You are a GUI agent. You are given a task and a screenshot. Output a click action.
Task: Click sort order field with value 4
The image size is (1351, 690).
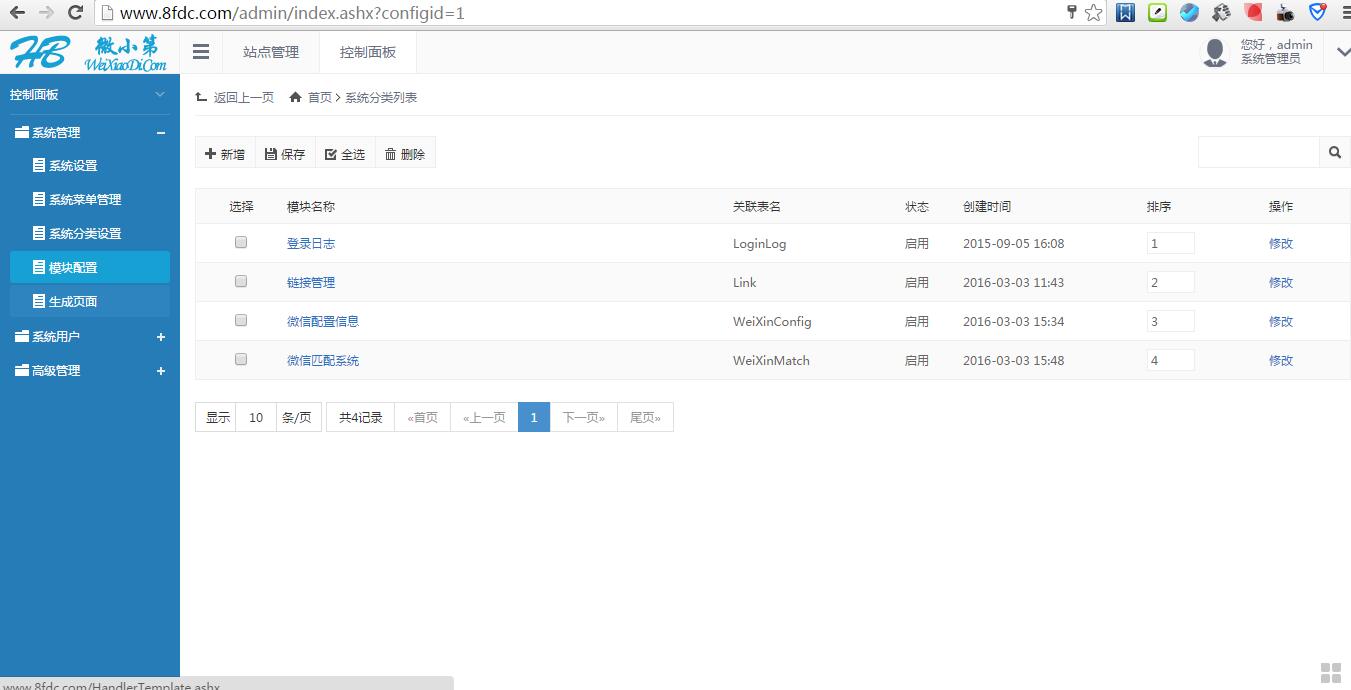click(x=1170, y=360)
